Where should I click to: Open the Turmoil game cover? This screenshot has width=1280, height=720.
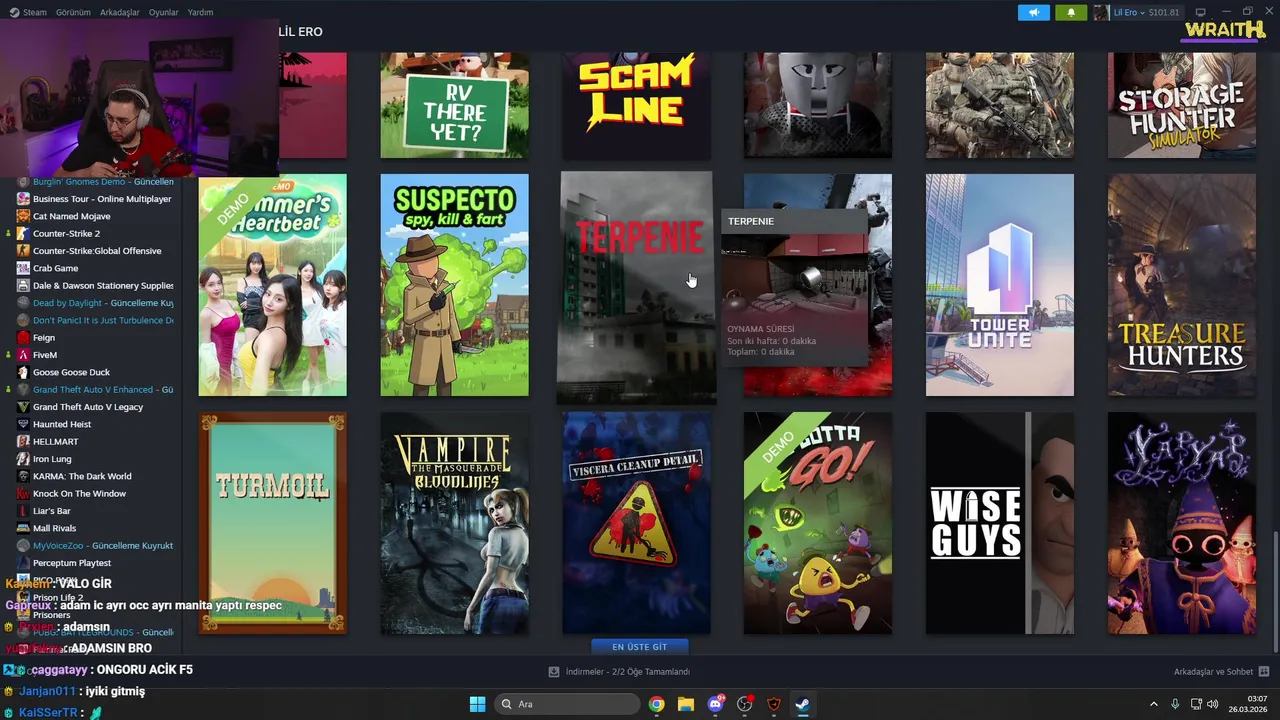[273, 523]
